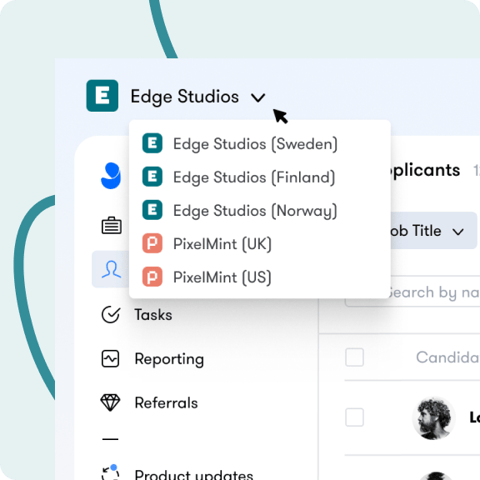This screenshot has width=480, height=480.
Task: Click the first candidate's avatar photo
Action: coord(433,418)
